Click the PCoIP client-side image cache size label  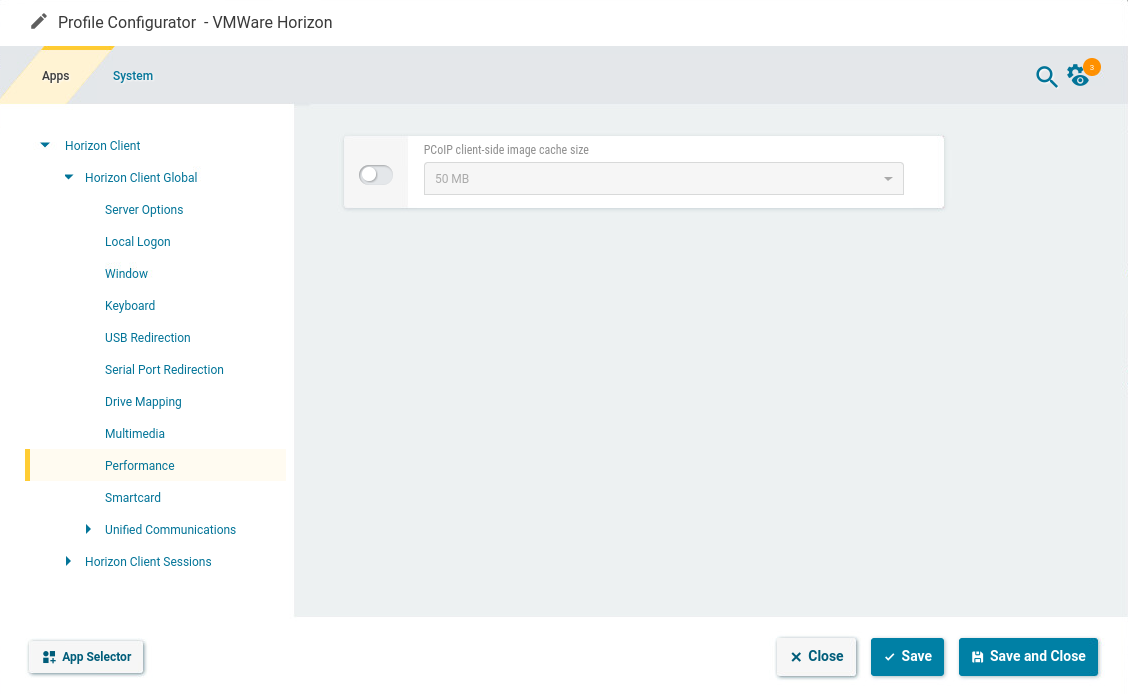pyautogui.click(x=506, y=150)
